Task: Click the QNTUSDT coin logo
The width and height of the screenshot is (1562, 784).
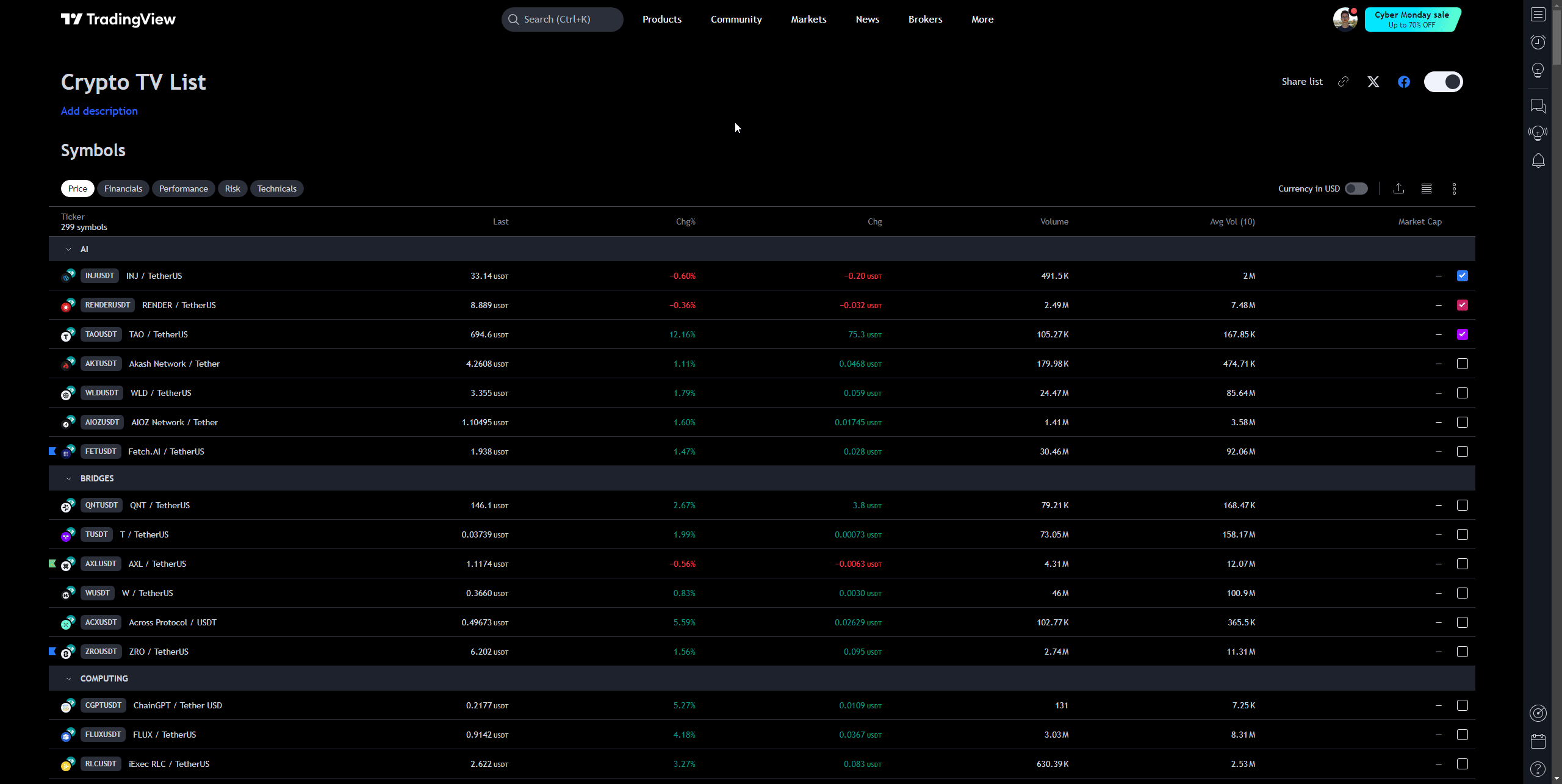Action: [x=68, y=505]
